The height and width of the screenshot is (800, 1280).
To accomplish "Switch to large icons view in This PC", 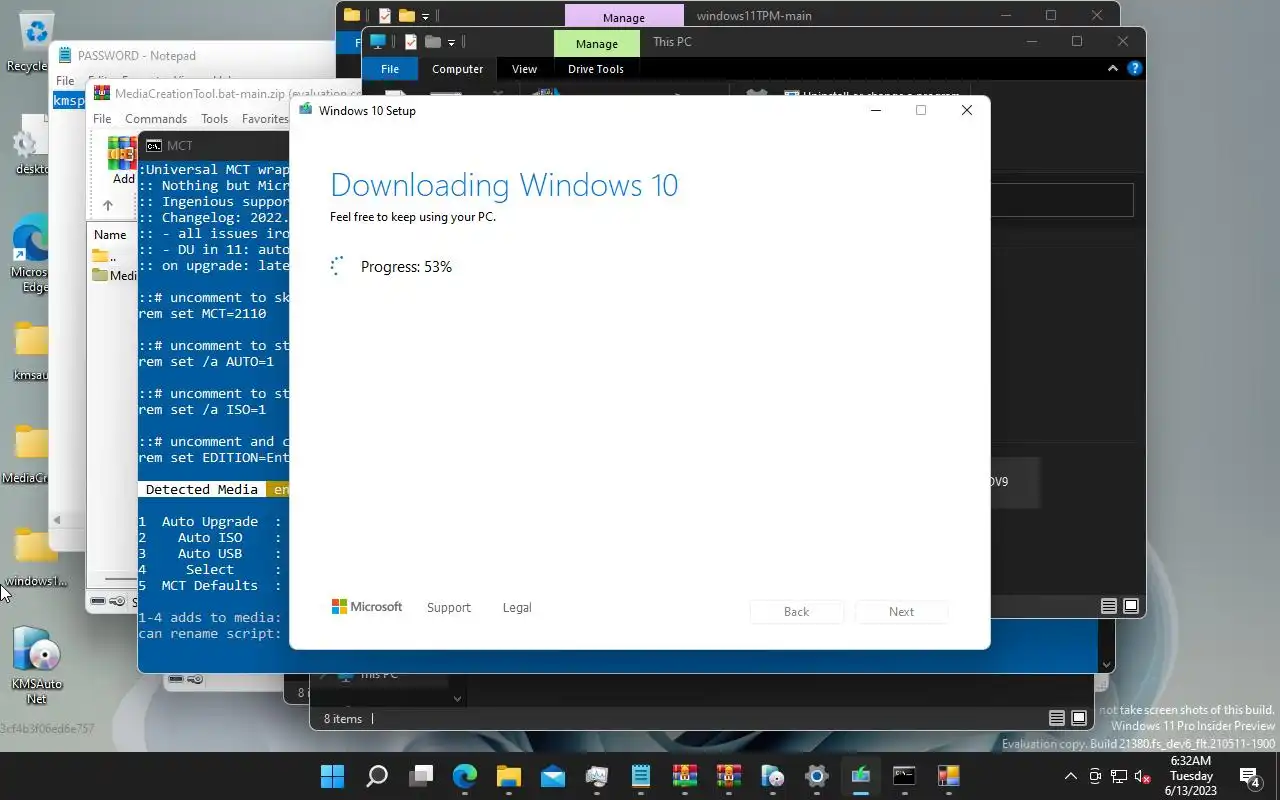I will click(x=1131, y=606).
